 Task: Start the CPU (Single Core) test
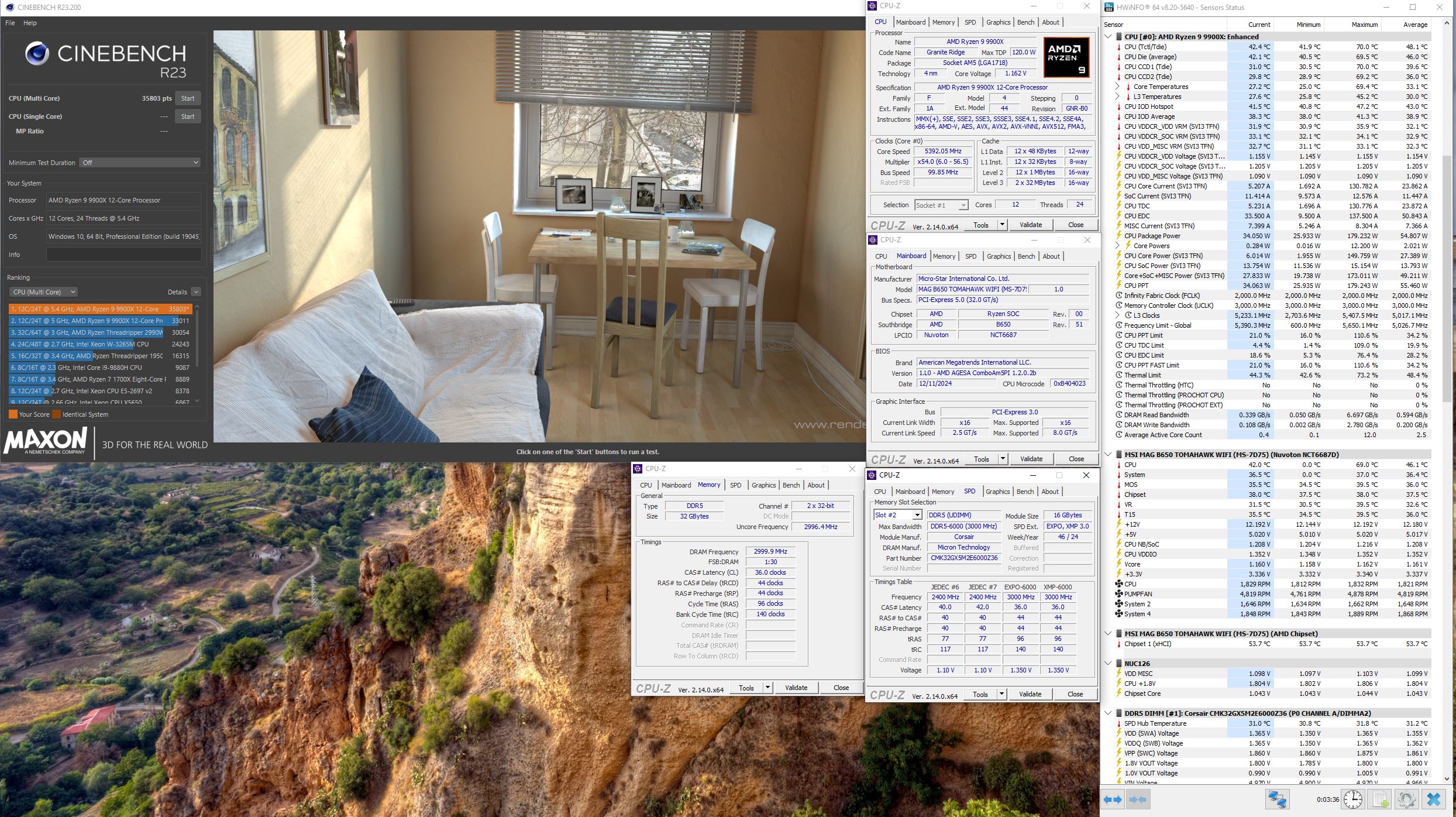(187, 116)
